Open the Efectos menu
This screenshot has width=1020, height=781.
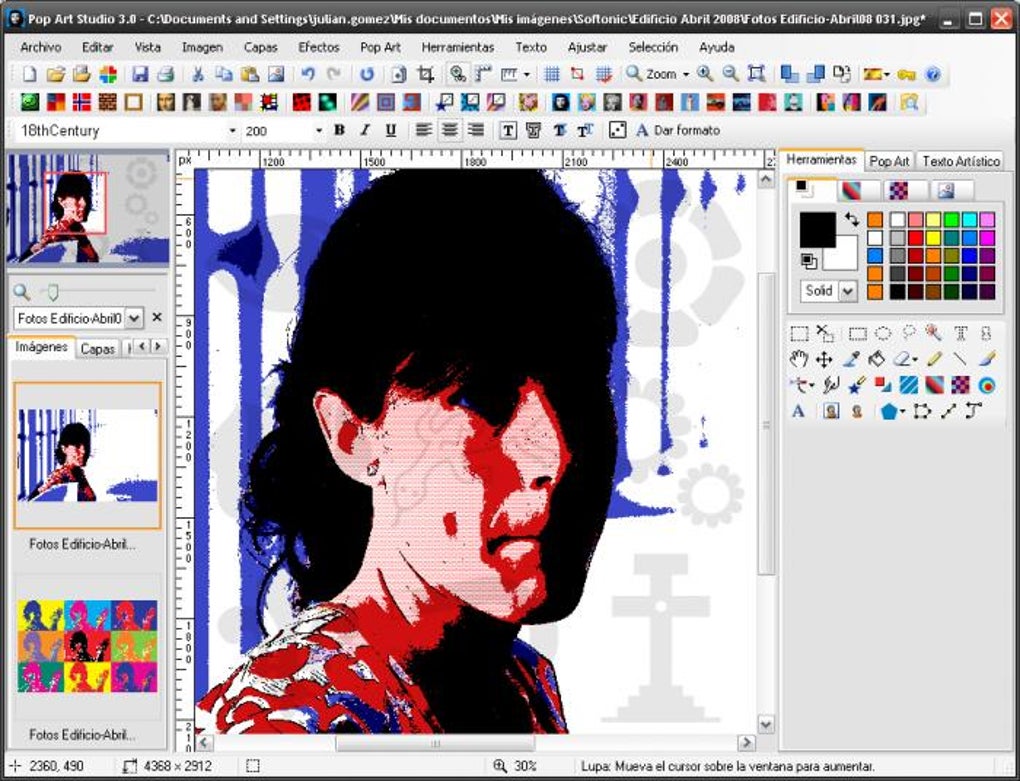[319, 47]
